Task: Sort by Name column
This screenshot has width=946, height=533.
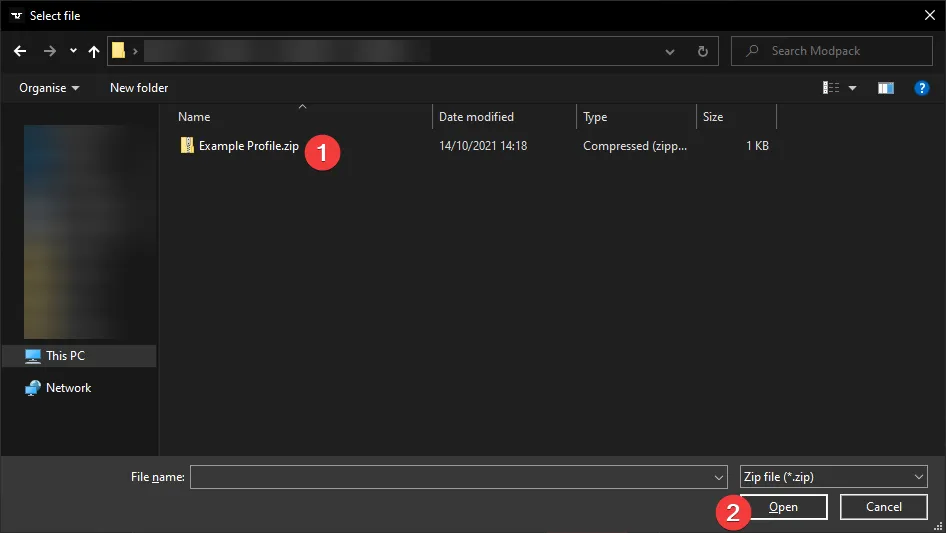Action: (x=194, y=117)
